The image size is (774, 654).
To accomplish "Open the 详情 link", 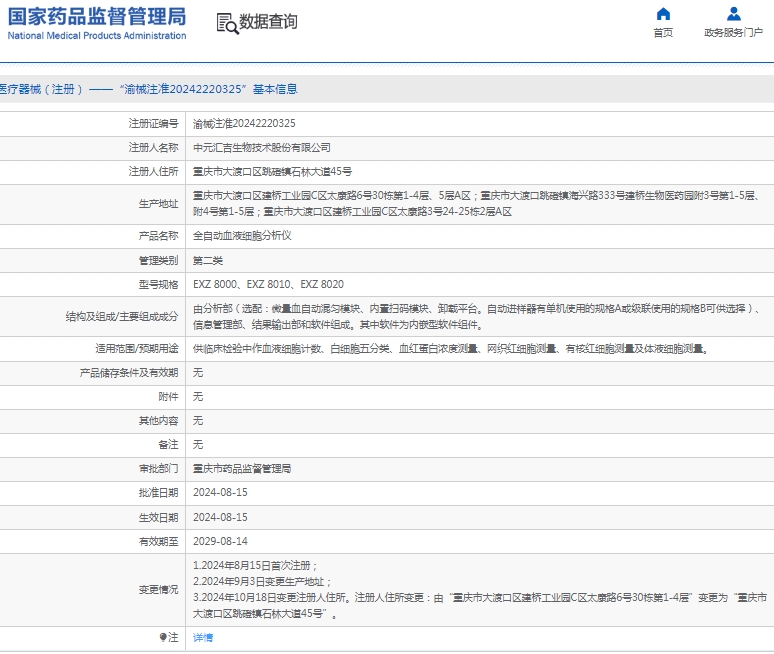I will [x=203, y=638].
